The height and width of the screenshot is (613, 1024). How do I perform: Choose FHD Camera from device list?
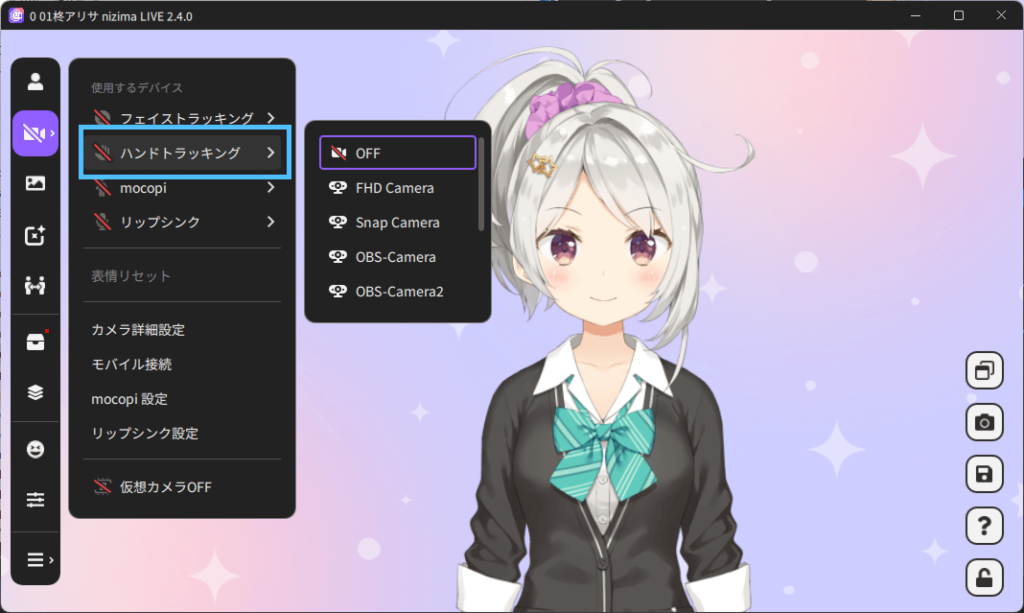click(394, 188)
